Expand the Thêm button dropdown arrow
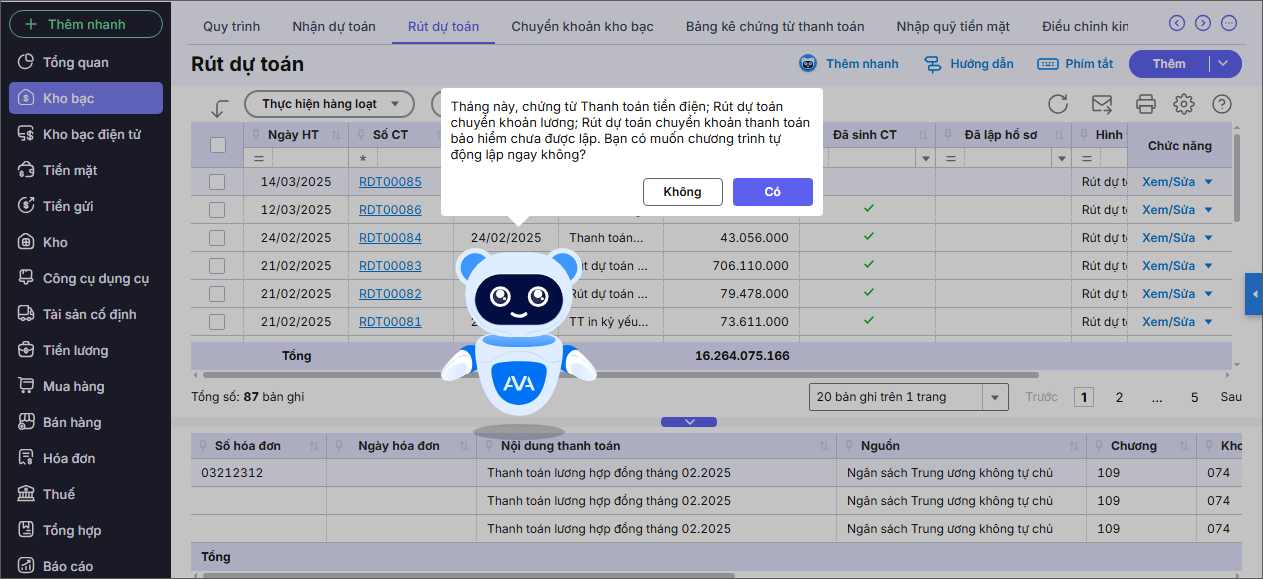This screenshot has height=579, width=1263. tap(1224, 64)
